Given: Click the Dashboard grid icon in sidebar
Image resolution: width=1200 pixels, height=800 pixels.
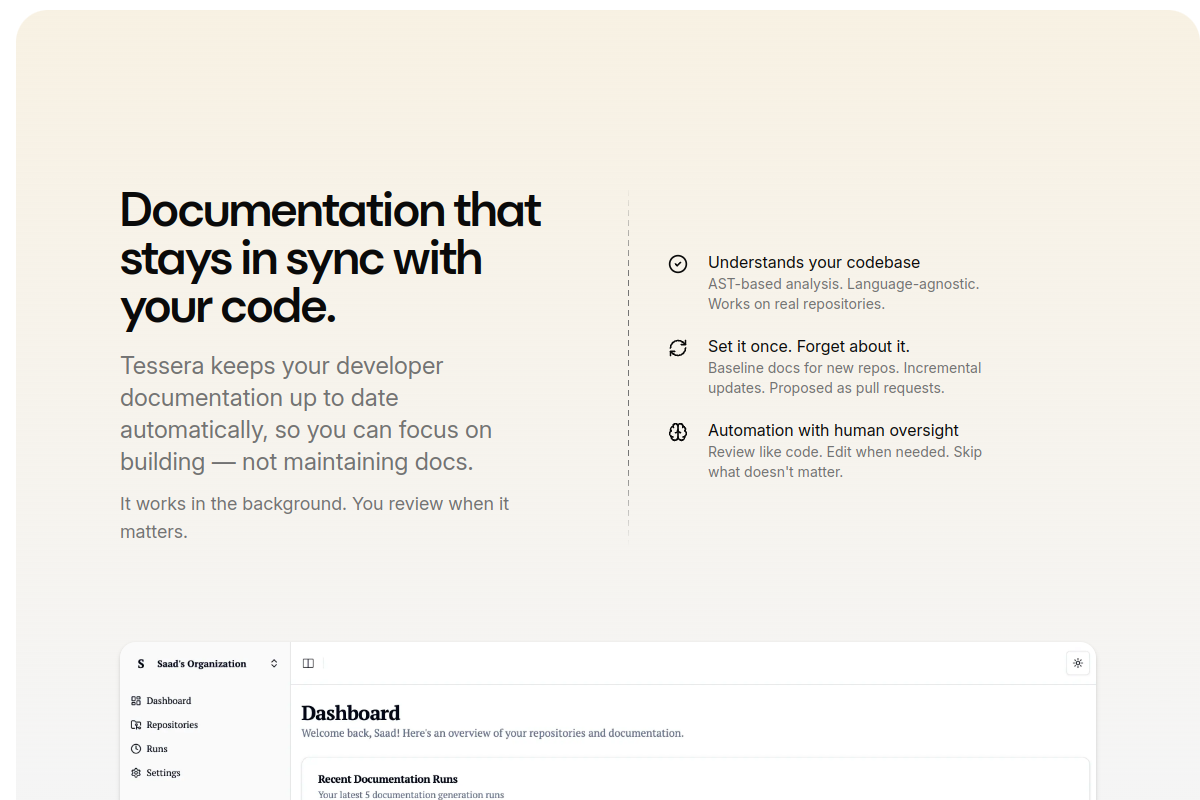Looking at the screenshot, I should coord(136,701).
